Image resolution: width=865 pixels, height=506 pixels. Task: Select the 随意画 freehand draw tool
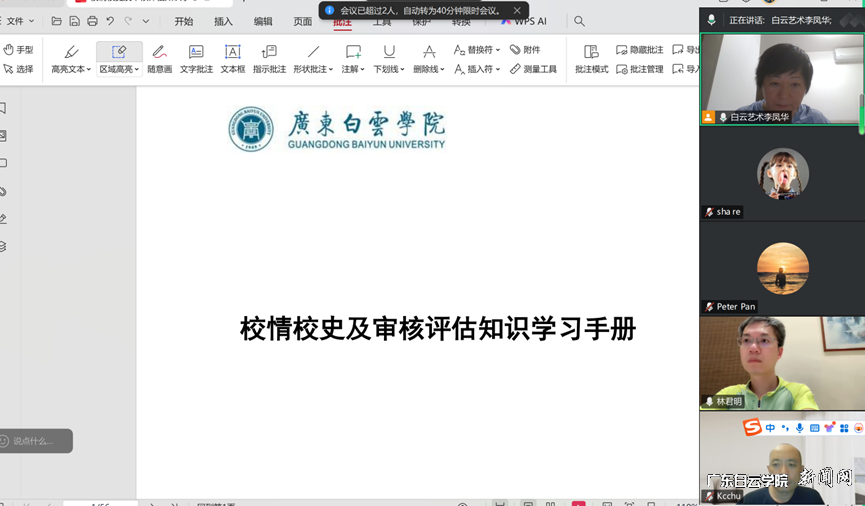coord(159,58)
